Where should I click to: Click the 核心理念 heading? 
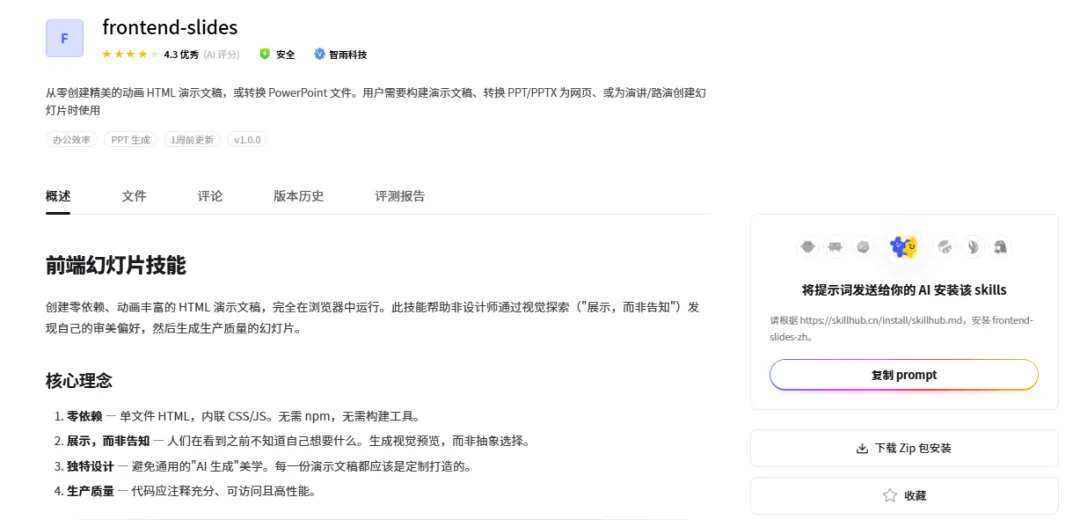[x=79, y=380]
